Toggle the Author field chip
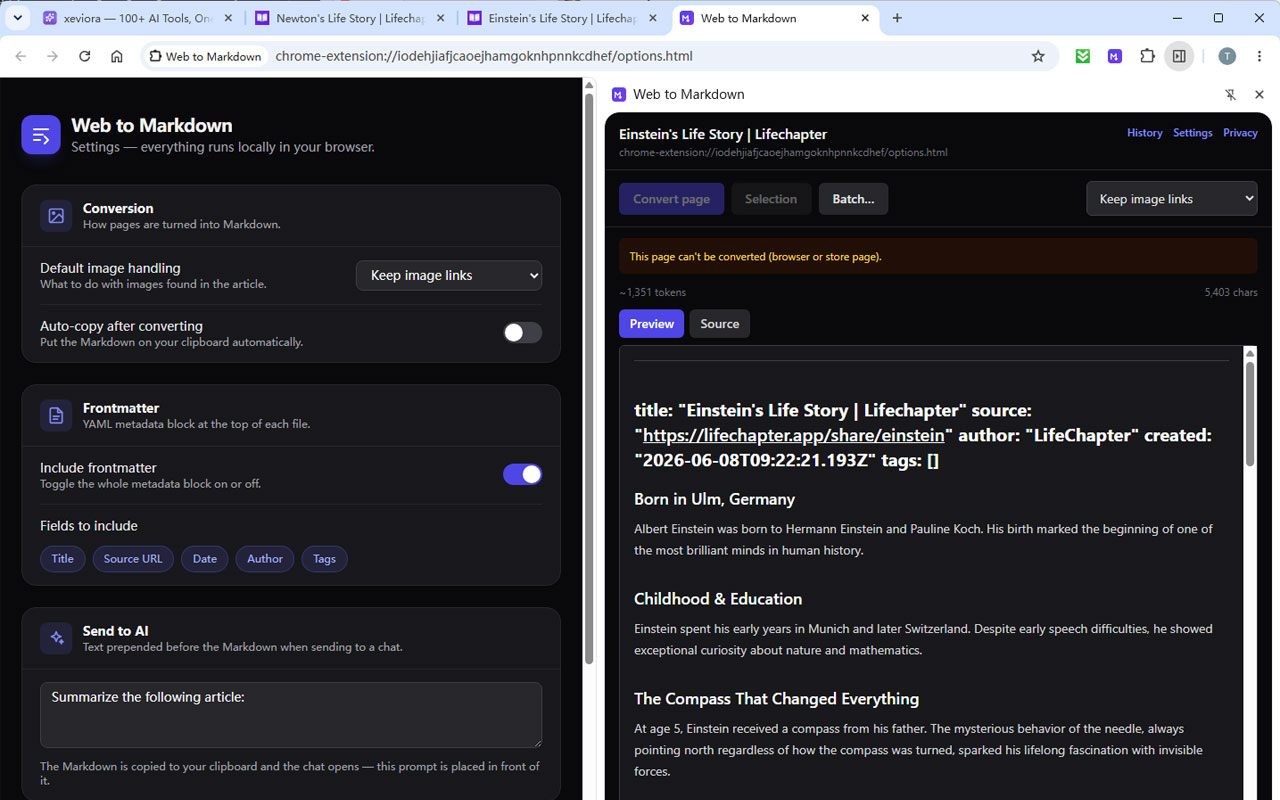The width and height of the screenshot is (1280, 800). (265, 559)
